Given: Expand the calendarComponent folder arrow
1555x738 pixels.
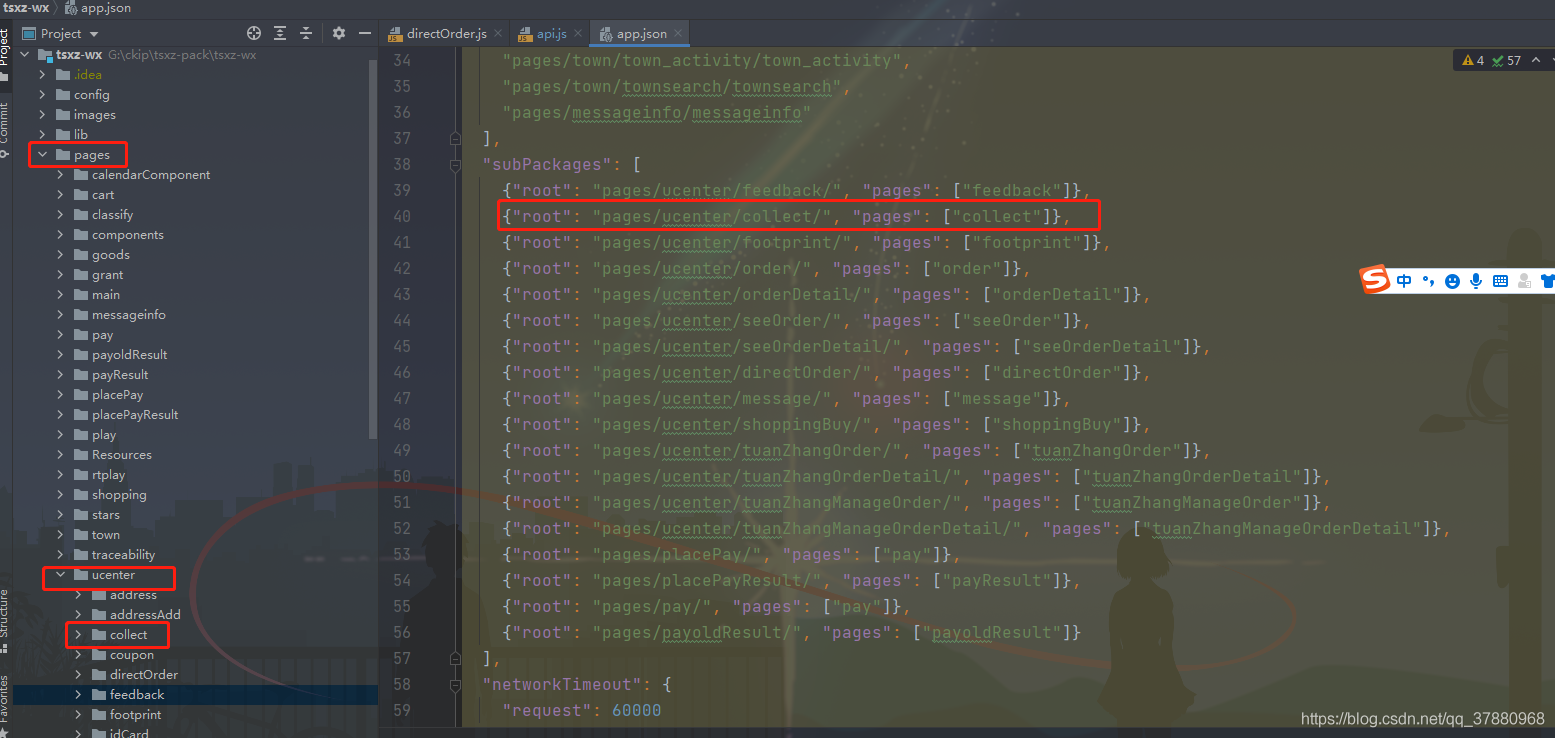Looking at the screenshot, I should coord(60,174).
